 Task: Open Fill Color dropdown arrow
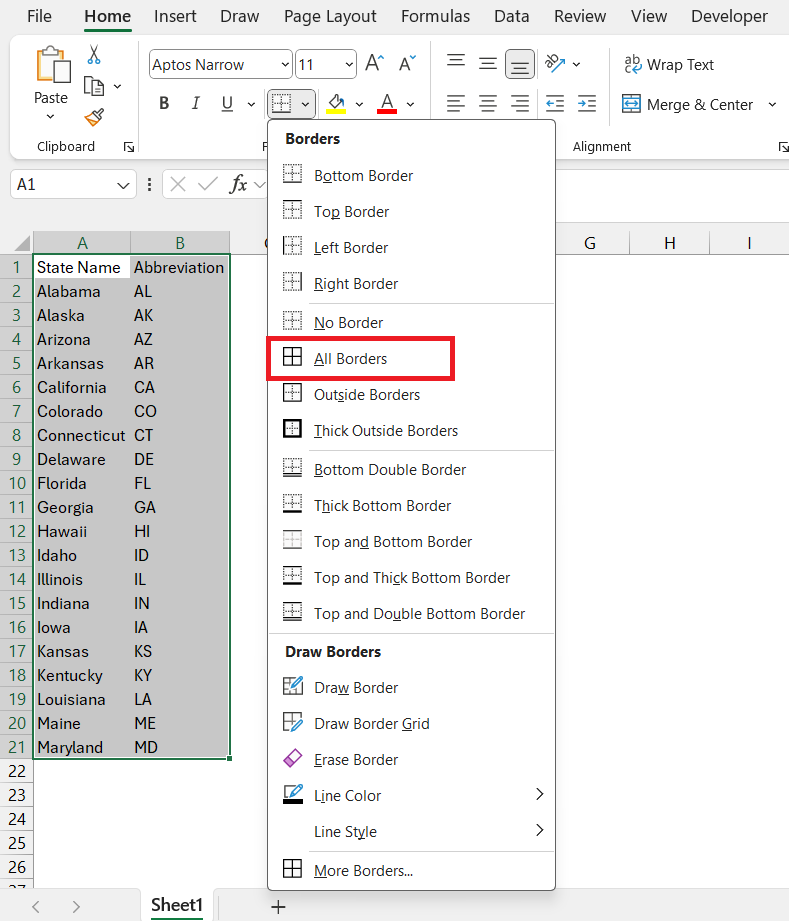click(360, 105)
